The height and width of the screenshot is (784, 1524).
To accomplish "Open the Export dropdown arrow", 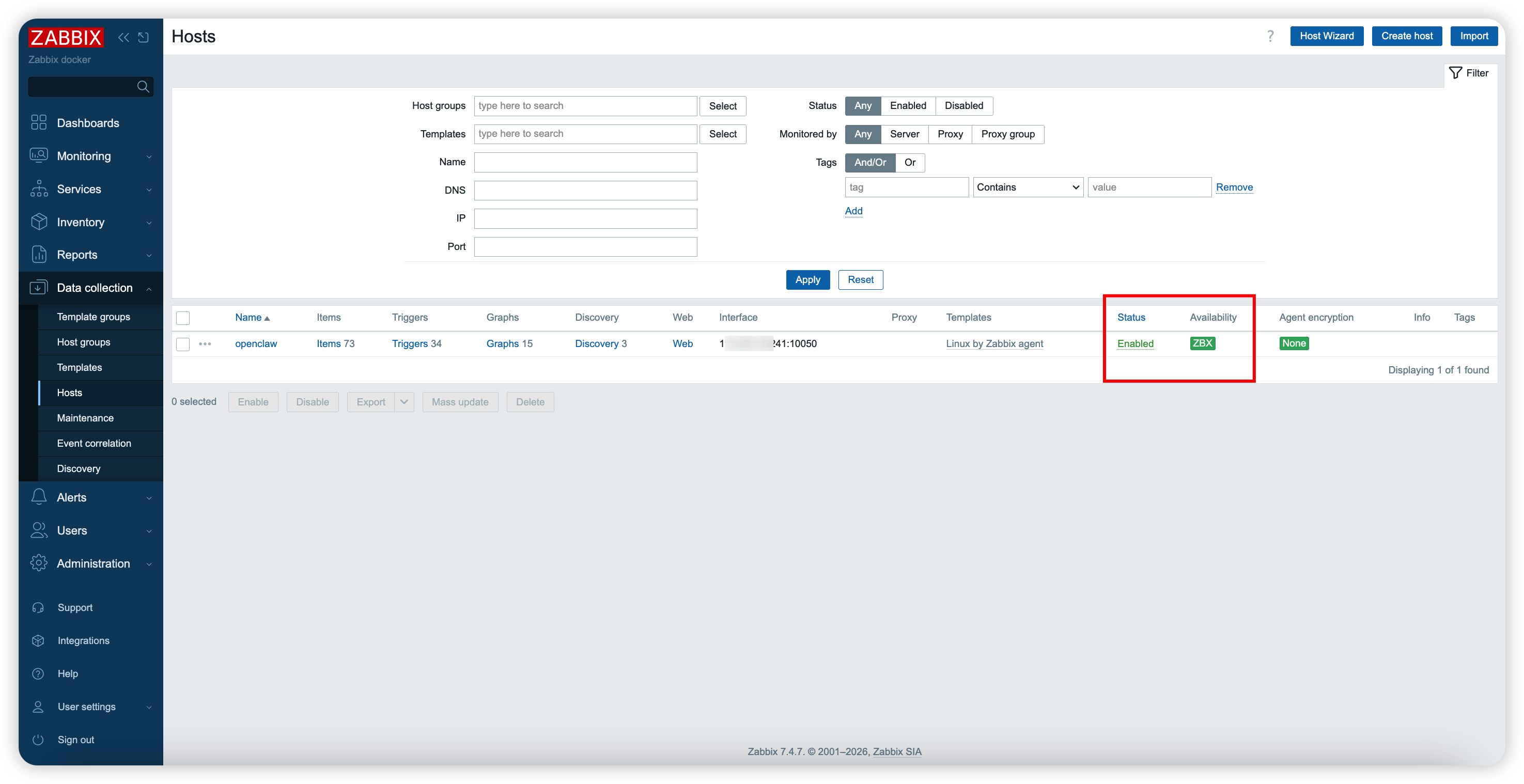I will tap(404, 402).
